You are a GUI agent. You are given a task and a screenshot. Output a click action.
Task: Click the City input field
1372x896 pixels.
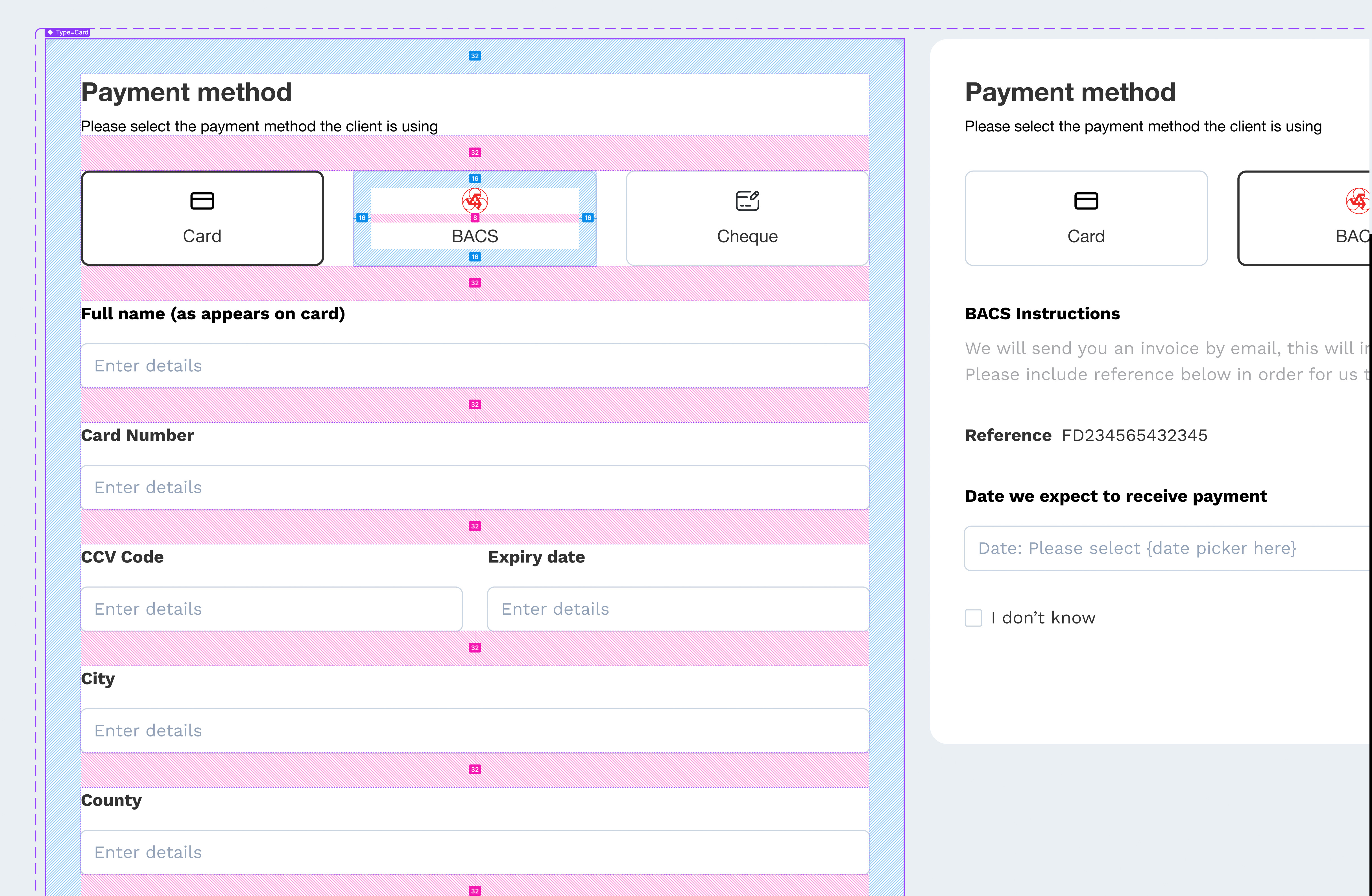pyautogui.click(x=475, y=731)
